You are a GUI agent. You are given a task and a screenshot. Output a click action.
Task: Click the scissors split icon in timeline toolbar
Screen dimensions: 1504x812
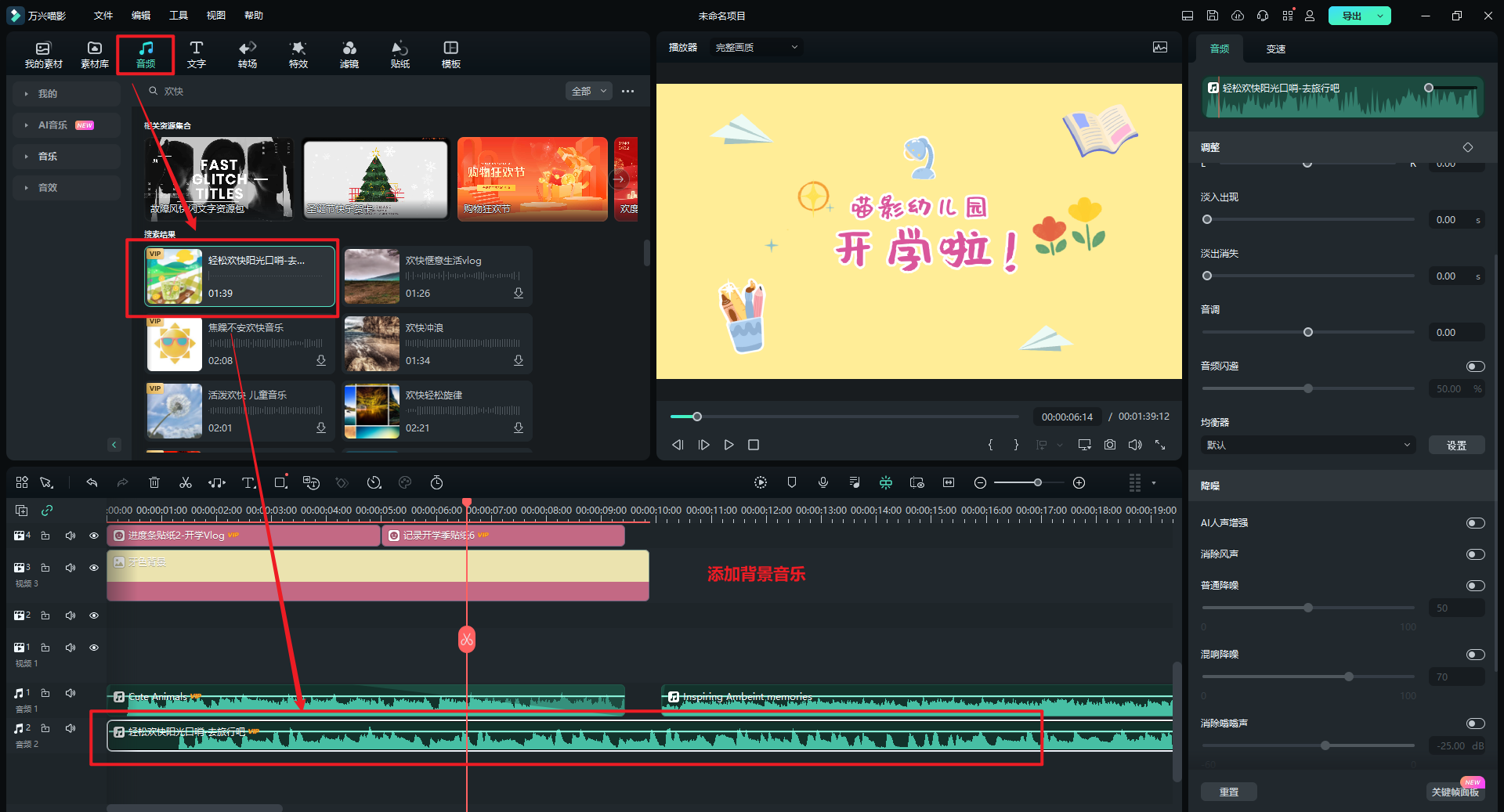(x=186, y=482)
